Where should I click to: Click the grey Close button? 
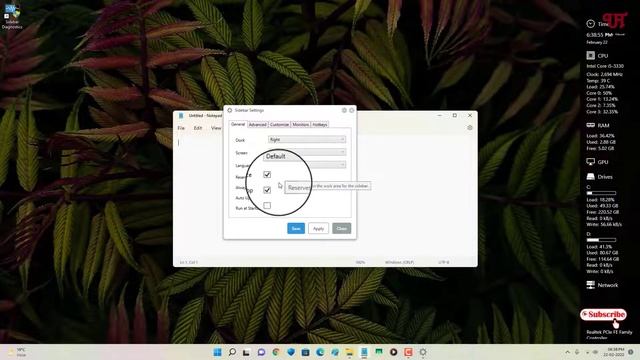(342, 229)
